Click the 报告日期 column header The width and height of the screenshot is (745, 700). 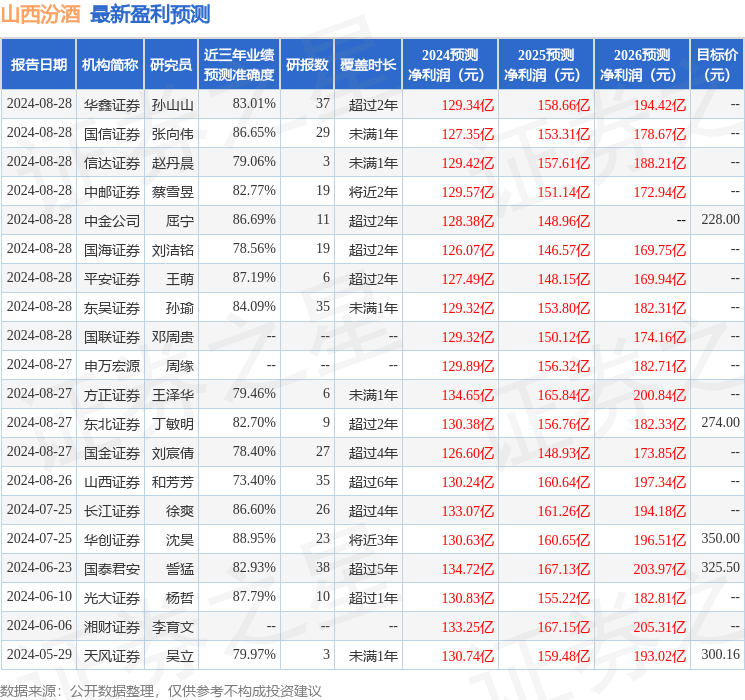(x=38, y=65)
